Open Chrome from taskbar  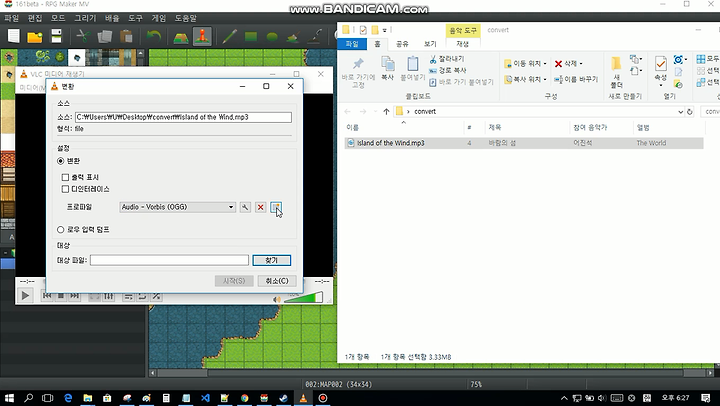pyautogui.click(x=244, y=398)
